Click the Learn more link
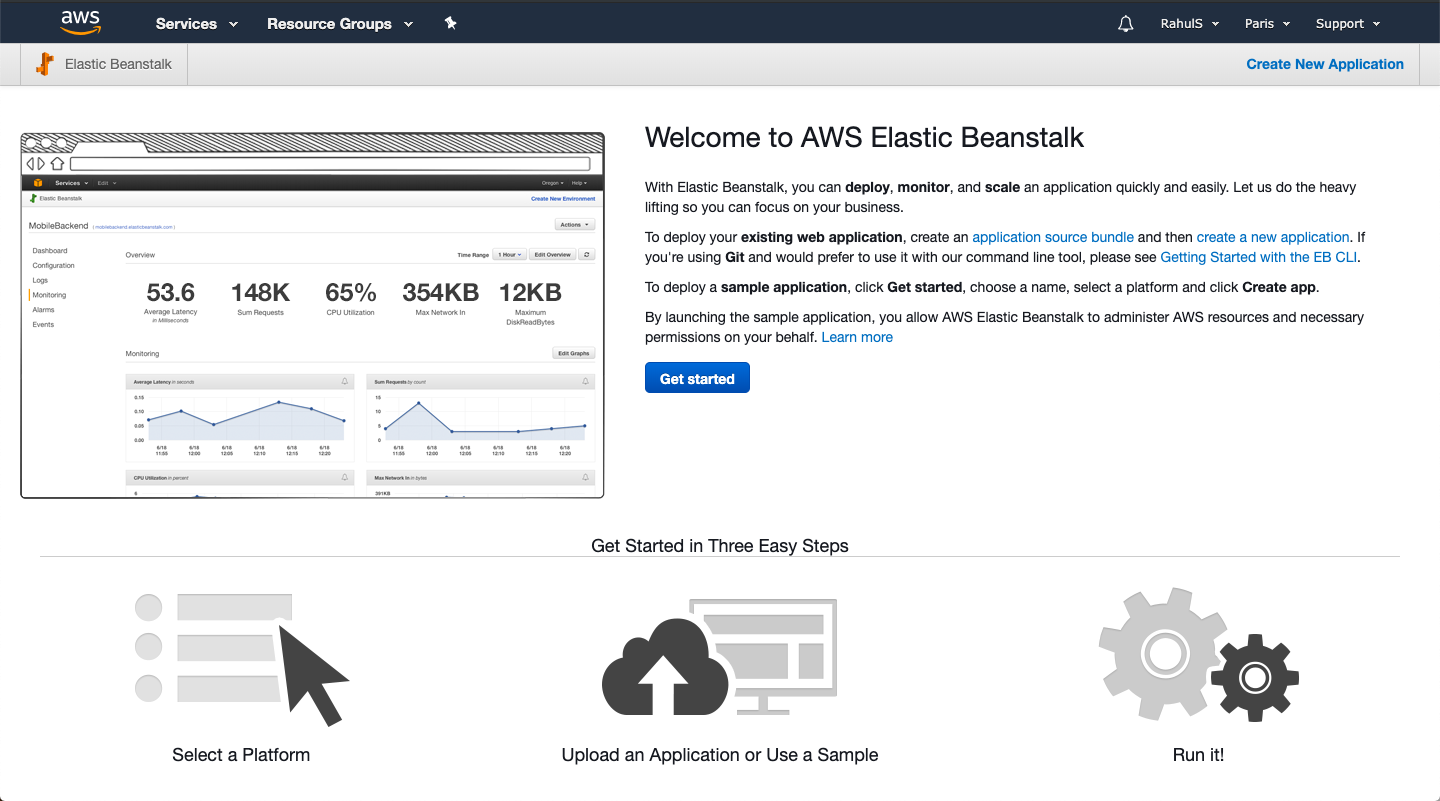This screenshot has width=1440, height=801. click(857, 337)
